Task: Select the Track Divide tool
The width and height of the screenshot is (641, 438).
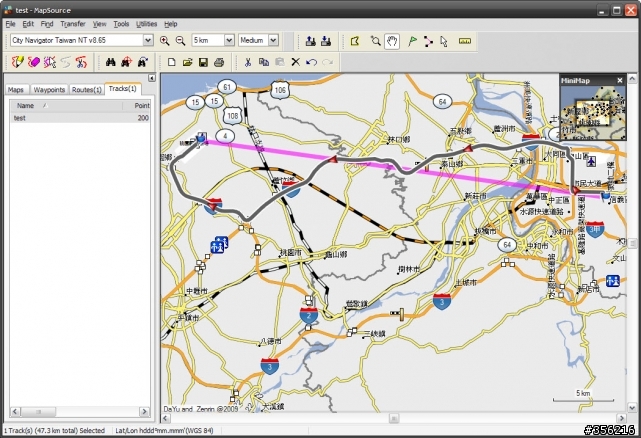Action: click(50, 62)
